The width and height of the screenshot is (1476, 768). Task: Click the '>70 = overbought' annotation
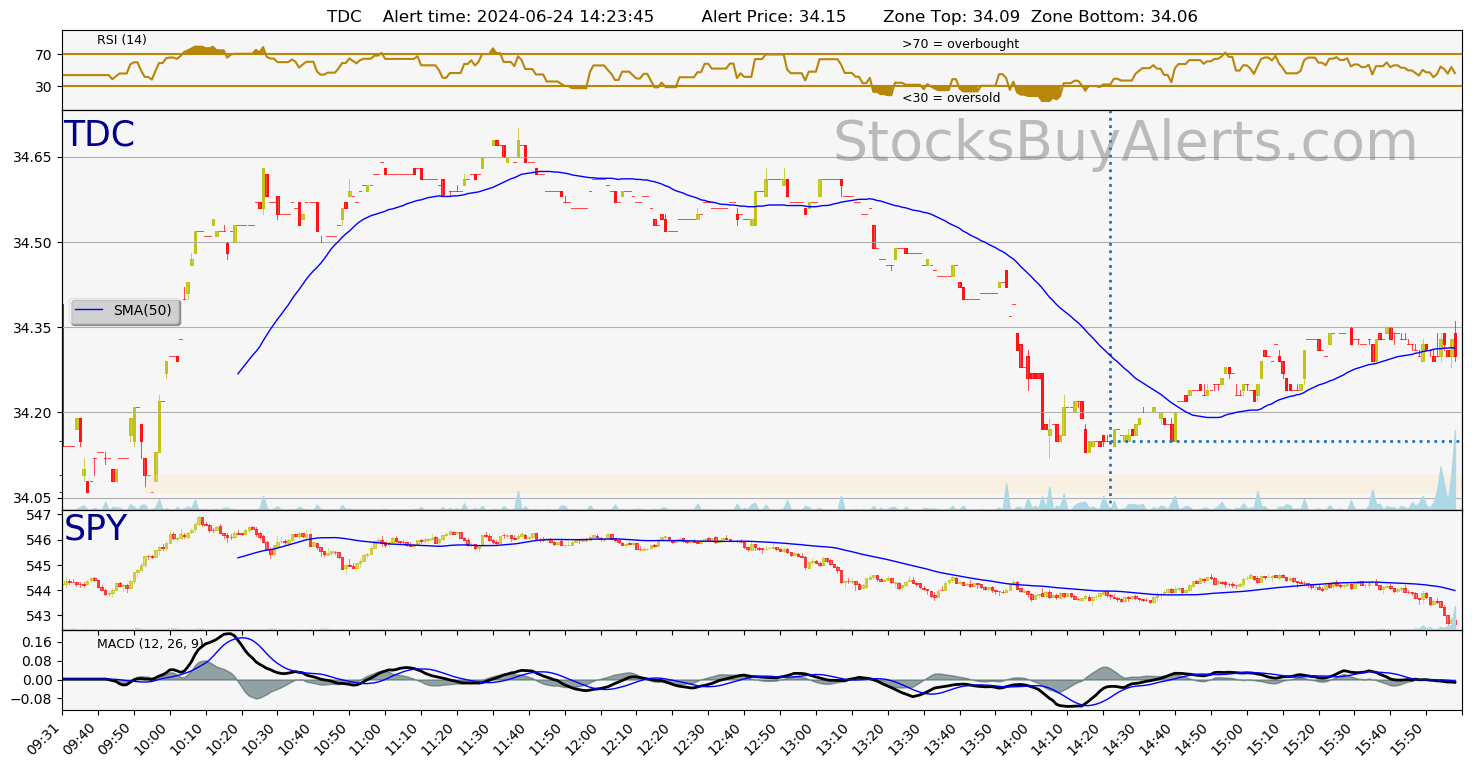click(960, 44)
